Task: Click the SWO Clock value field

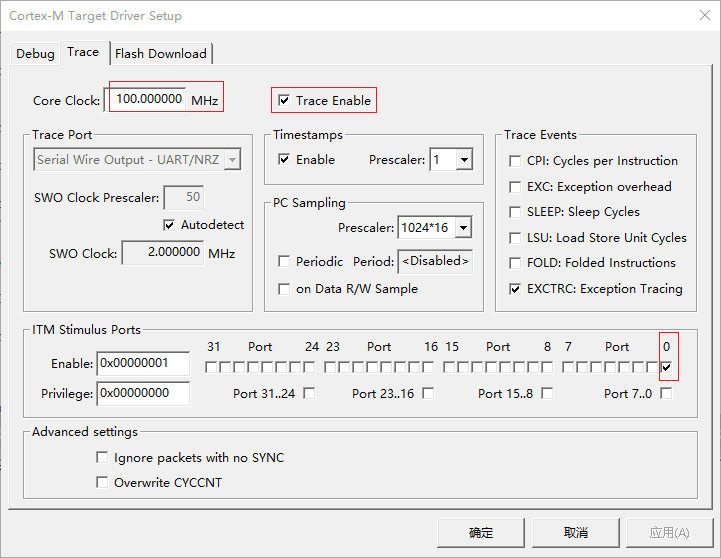Action: 162,252
